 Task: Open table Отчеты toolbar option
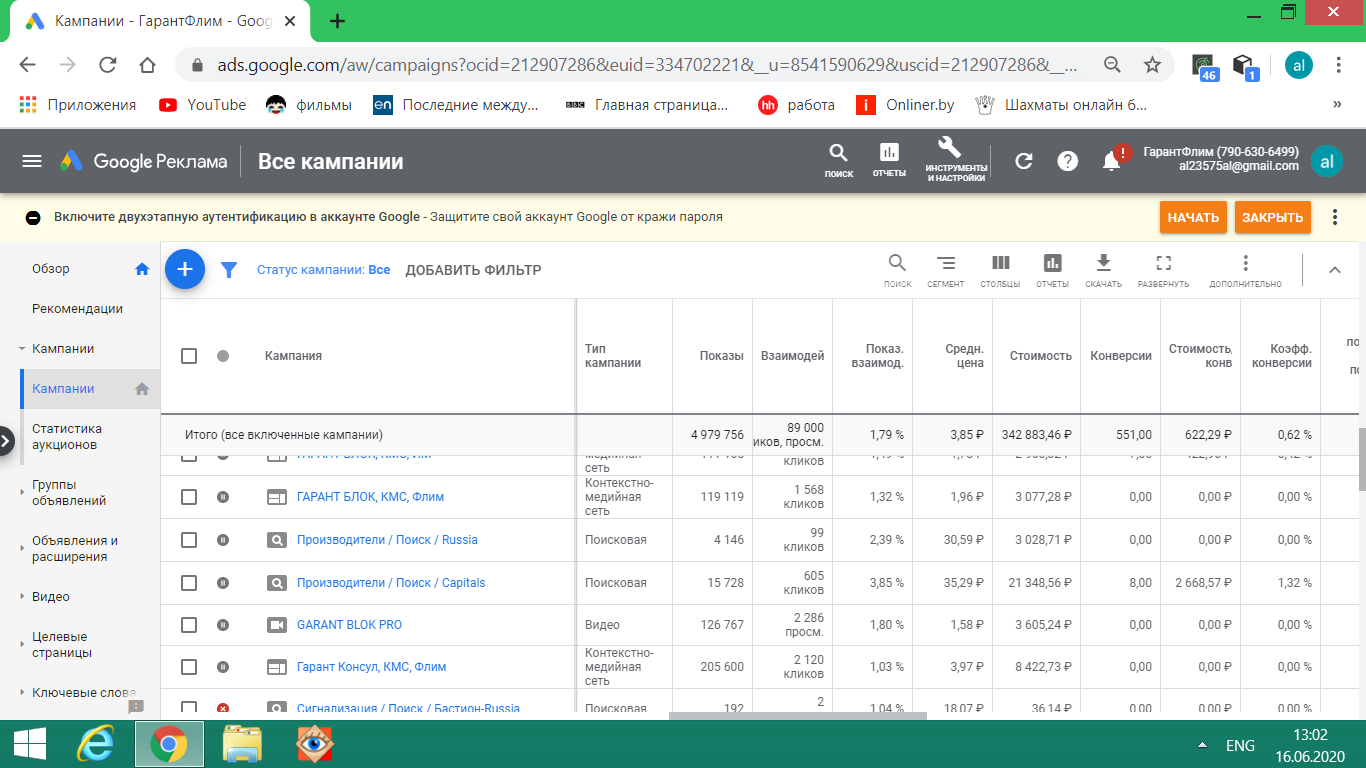click(x=1052, y=269)
